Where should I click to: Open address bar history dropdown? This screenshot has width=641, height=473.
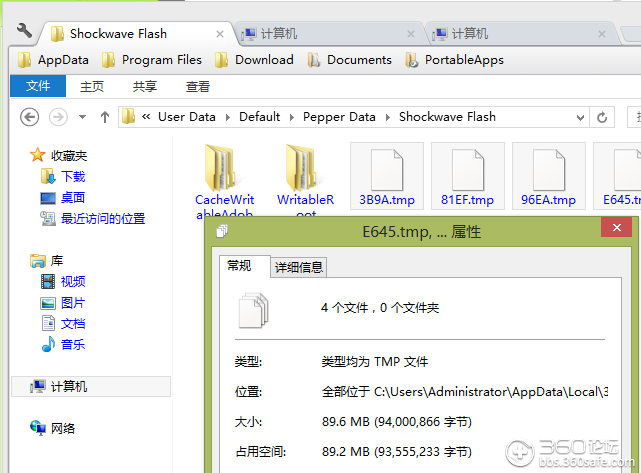[580, 118]
